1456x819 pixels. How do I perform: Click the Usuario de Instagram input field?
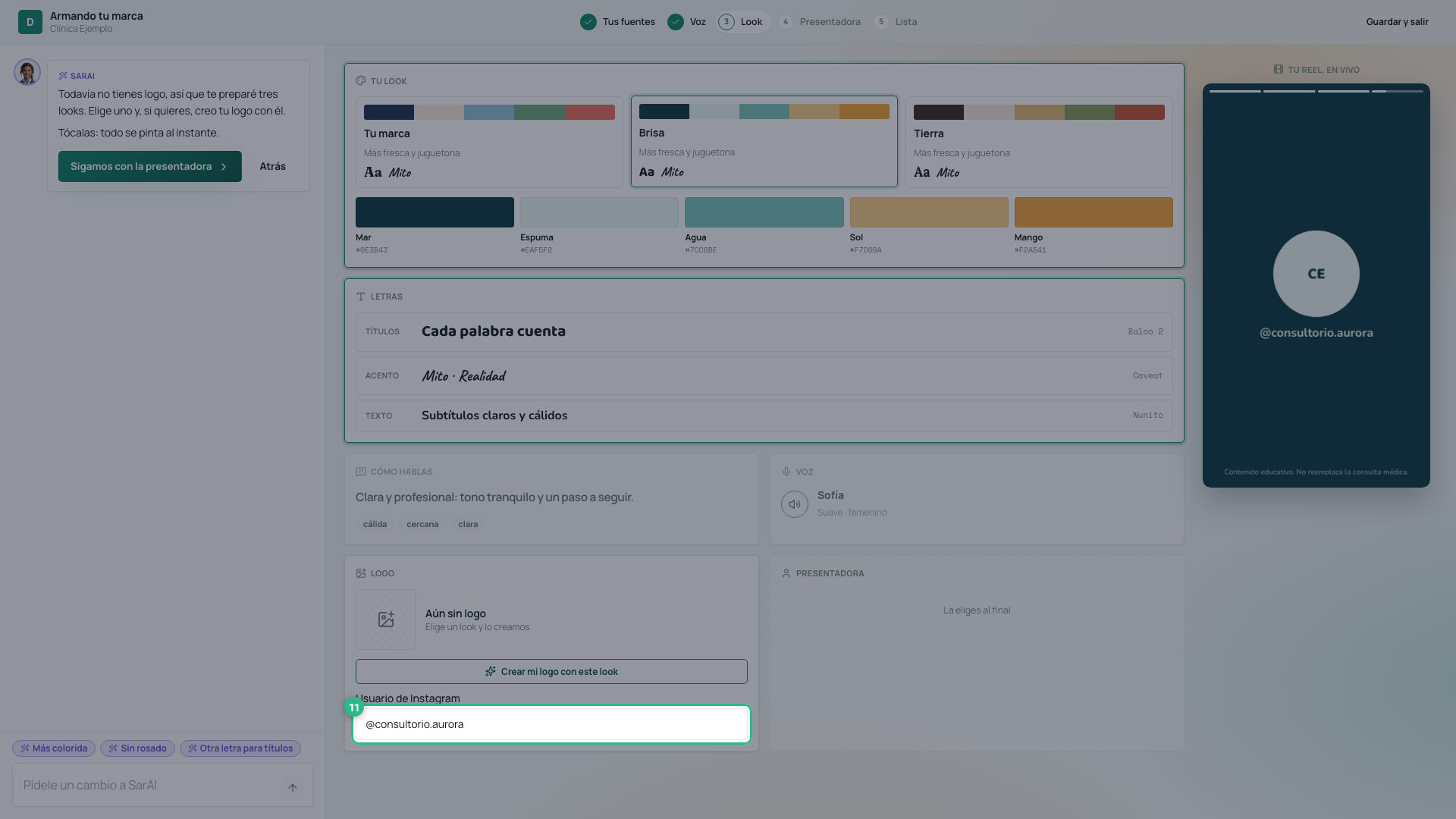551,724
